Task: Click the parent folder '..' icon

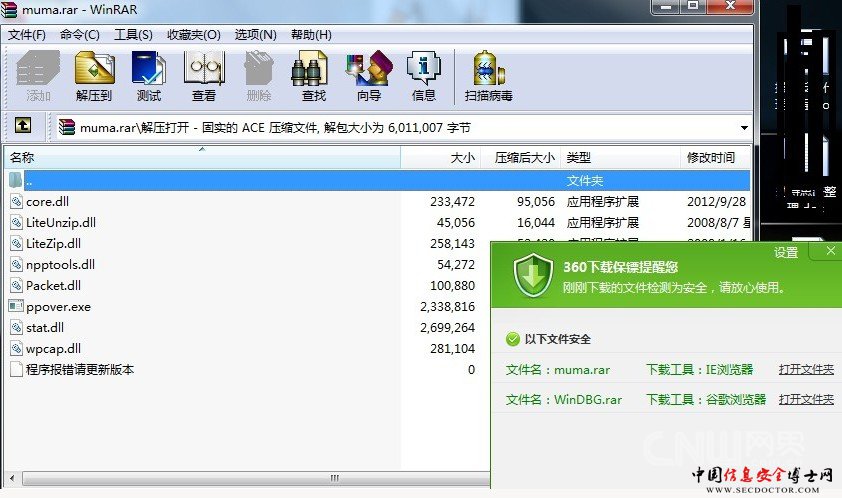Action: [x=16, y=180]
